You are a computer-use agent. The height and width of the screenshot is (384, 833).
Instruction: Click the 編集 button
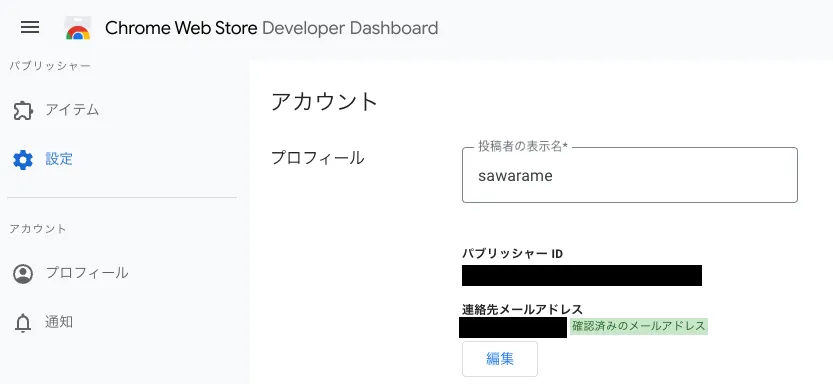click(500, 359)
